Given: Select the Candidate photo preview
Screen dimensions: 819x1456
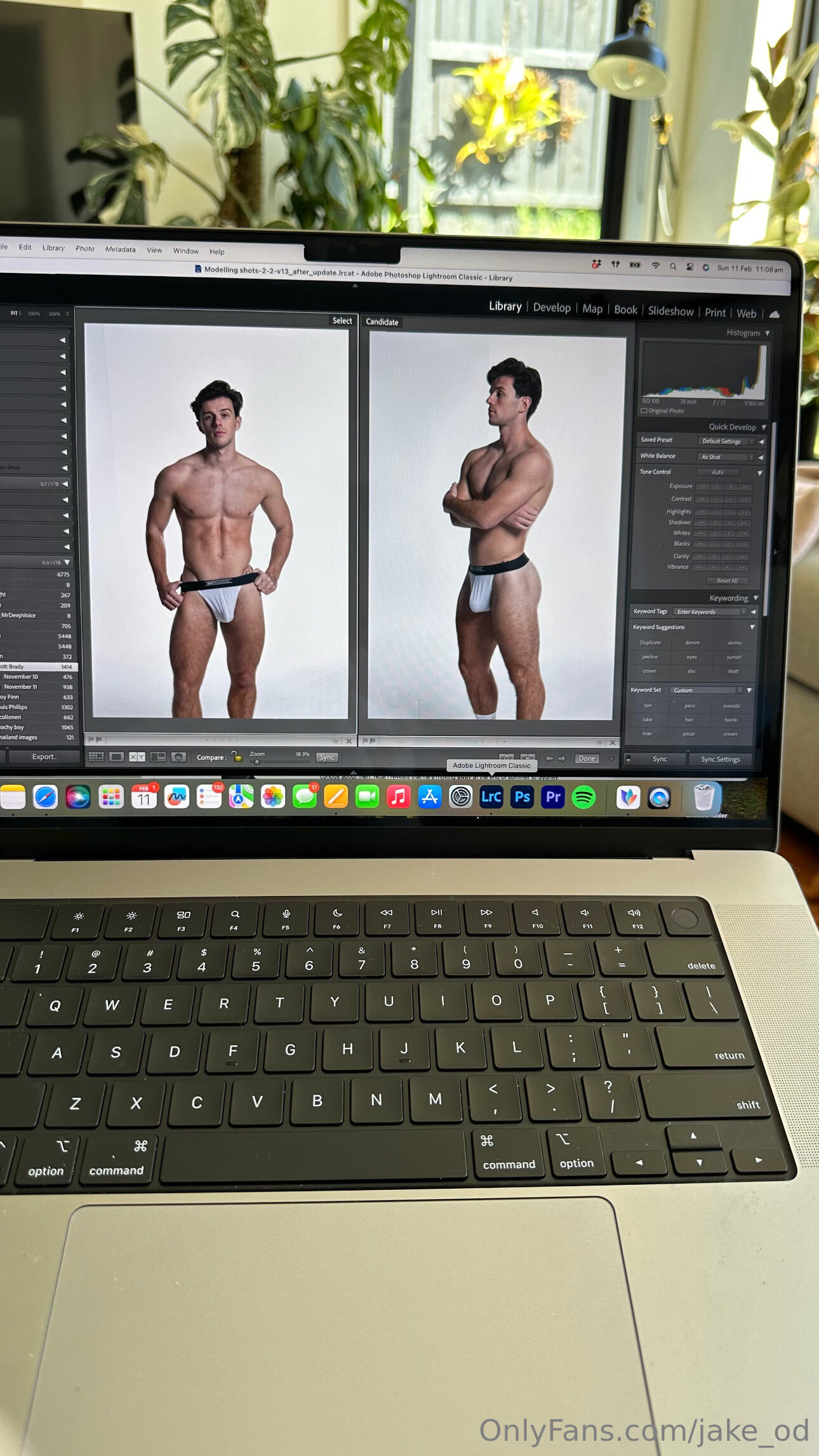Looking at the screenshot, I should tap(496, 526).
